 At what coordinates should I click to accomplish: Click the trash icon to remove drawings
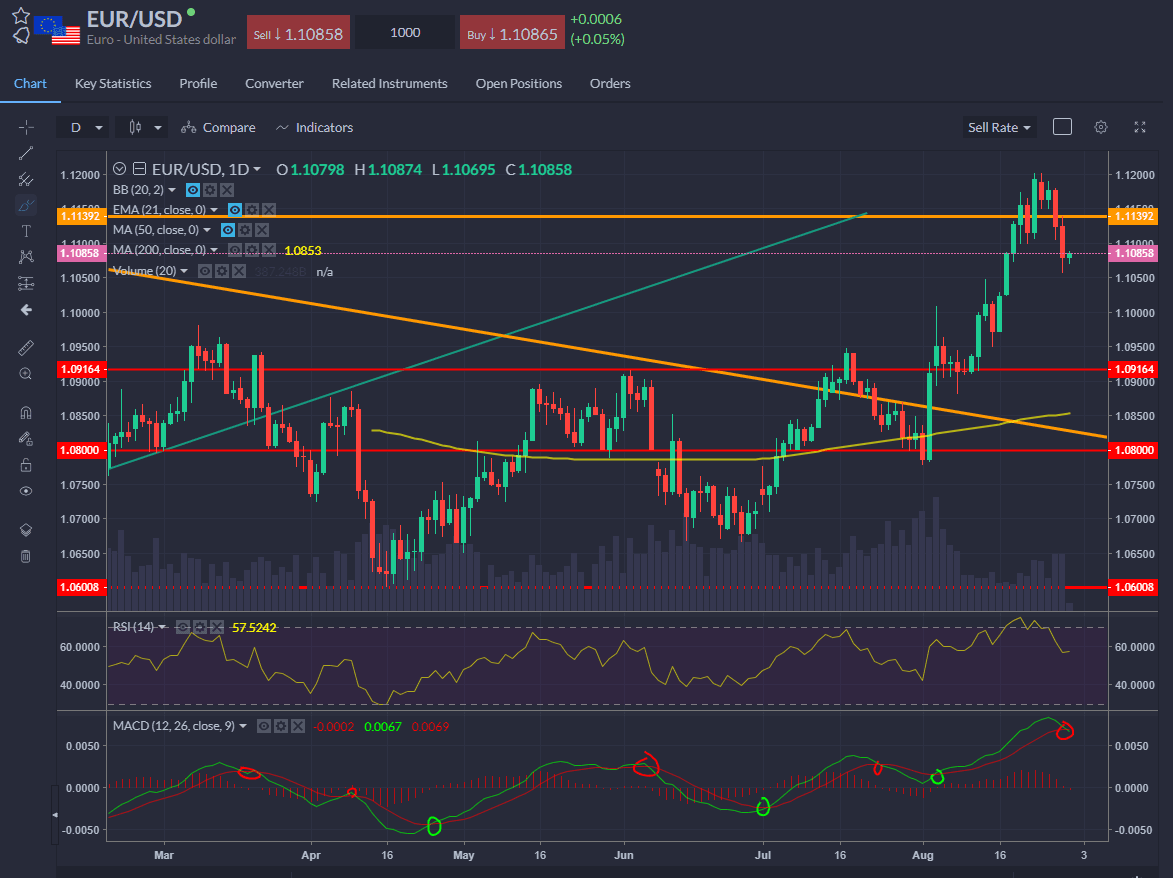tap(26, 556)
